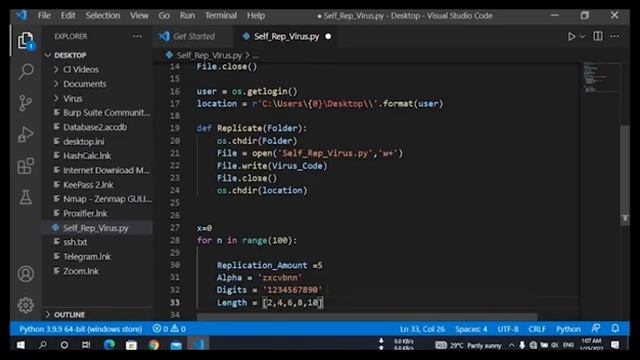Image resolution: width=640 pixels, height=360 pixels.
Task: Open Microsoft Edge from the taskbar
Action: [x=109, y=345]
